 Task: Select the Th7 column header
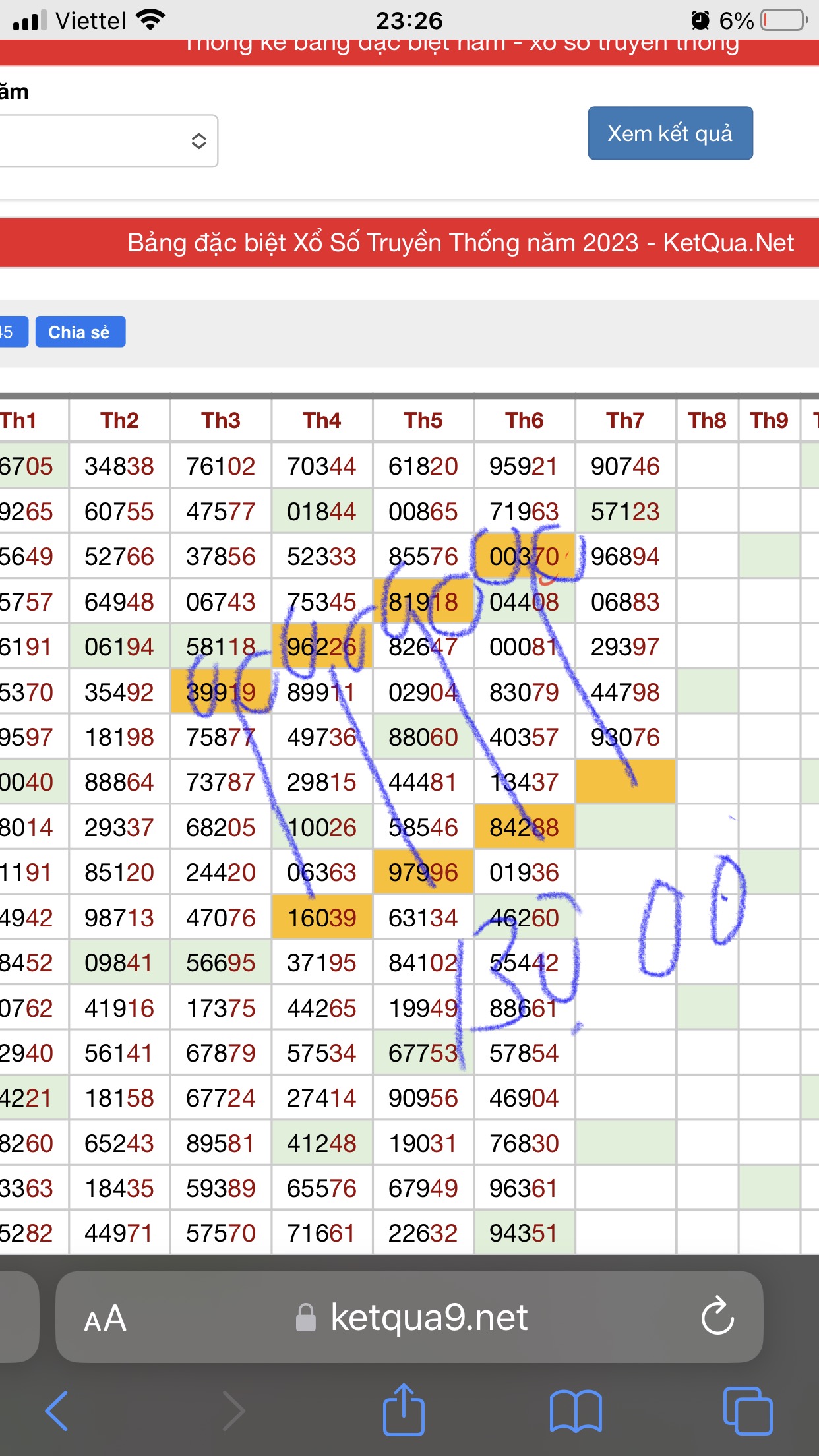point(625,420)
